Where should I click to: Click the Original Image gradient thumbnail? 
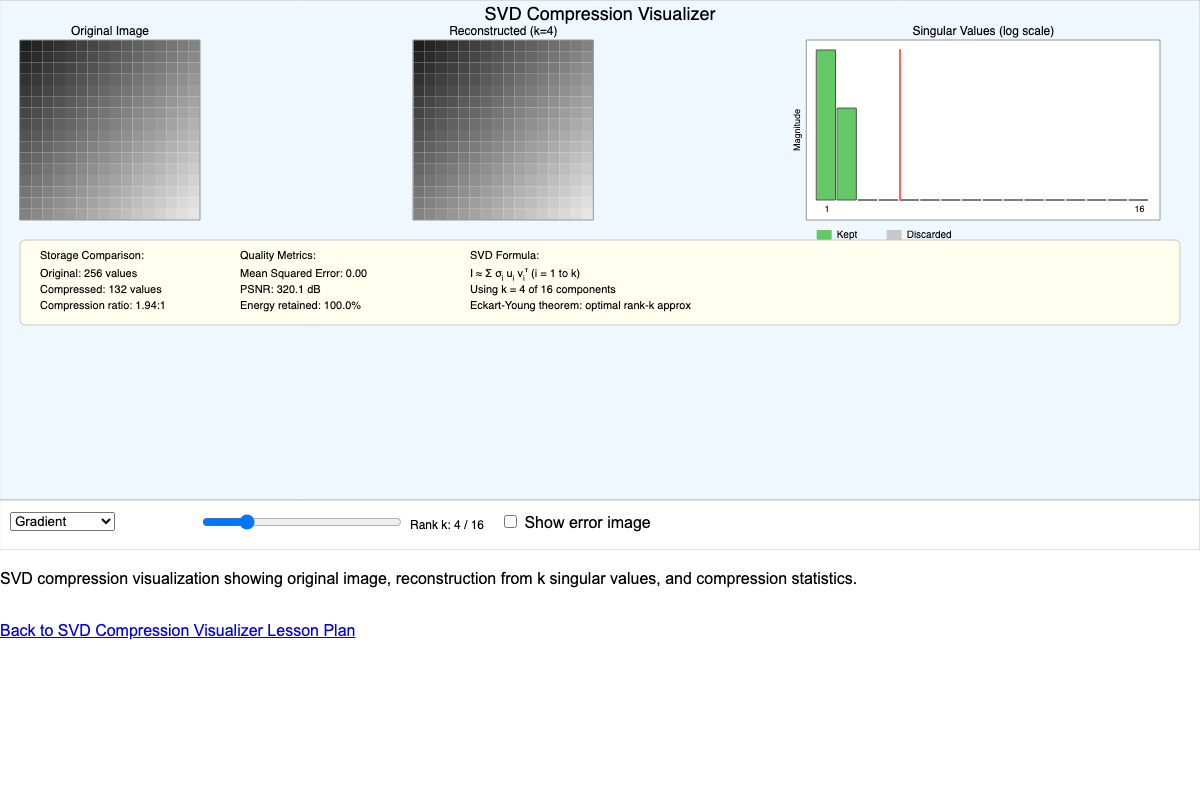pyautogui.click(x=110, y=130)
